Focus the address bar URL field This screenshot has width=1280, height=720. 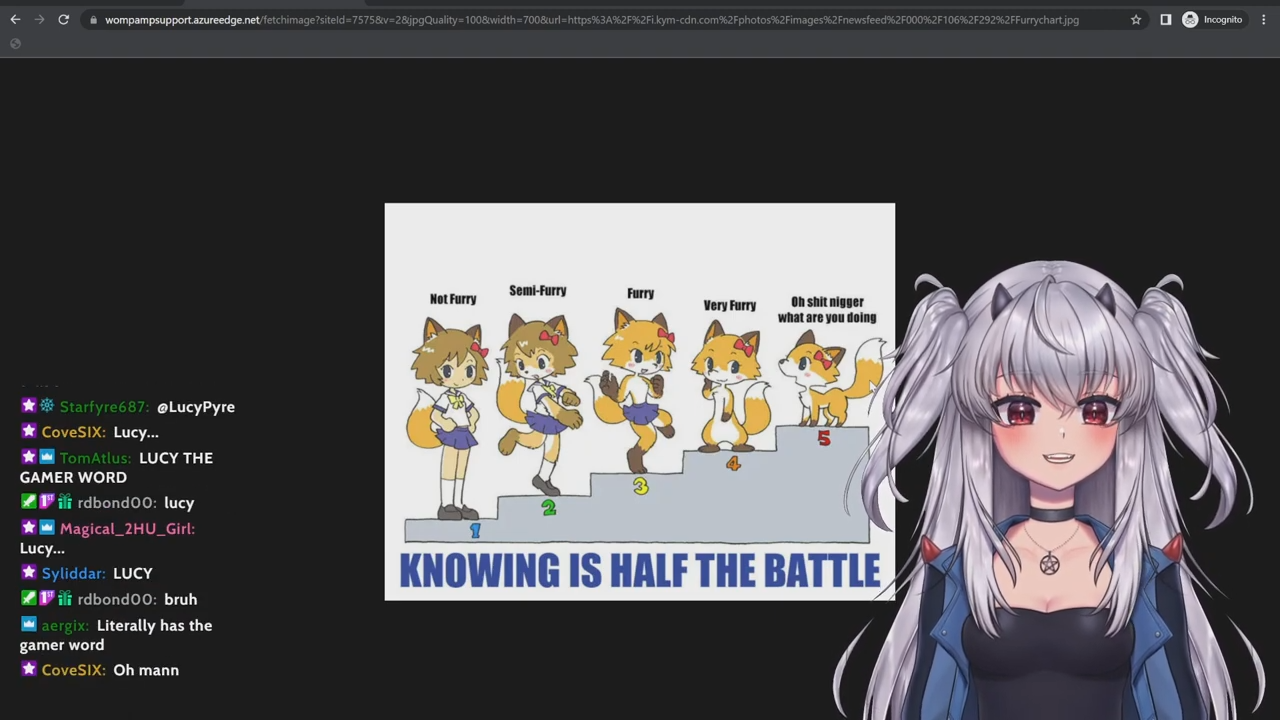590,20
